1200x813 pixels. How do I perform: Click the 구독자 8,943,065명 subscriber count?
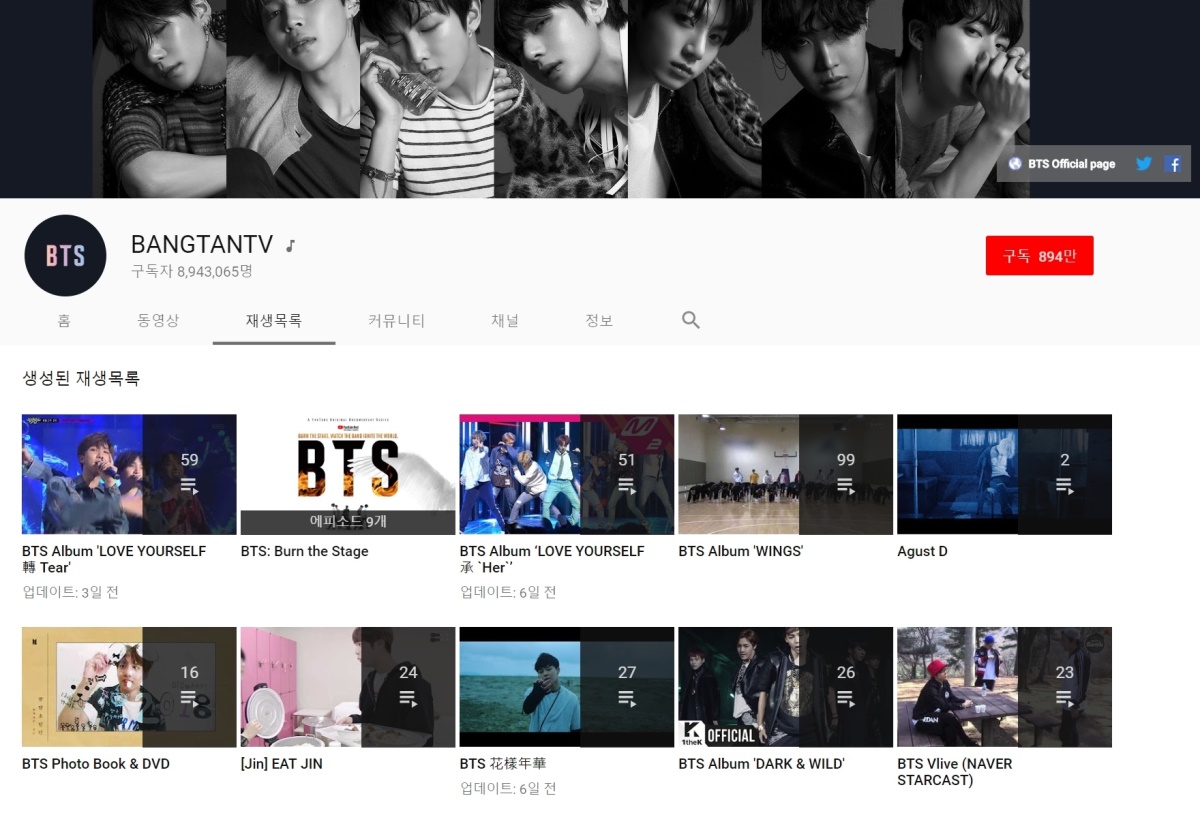(191, 271)
